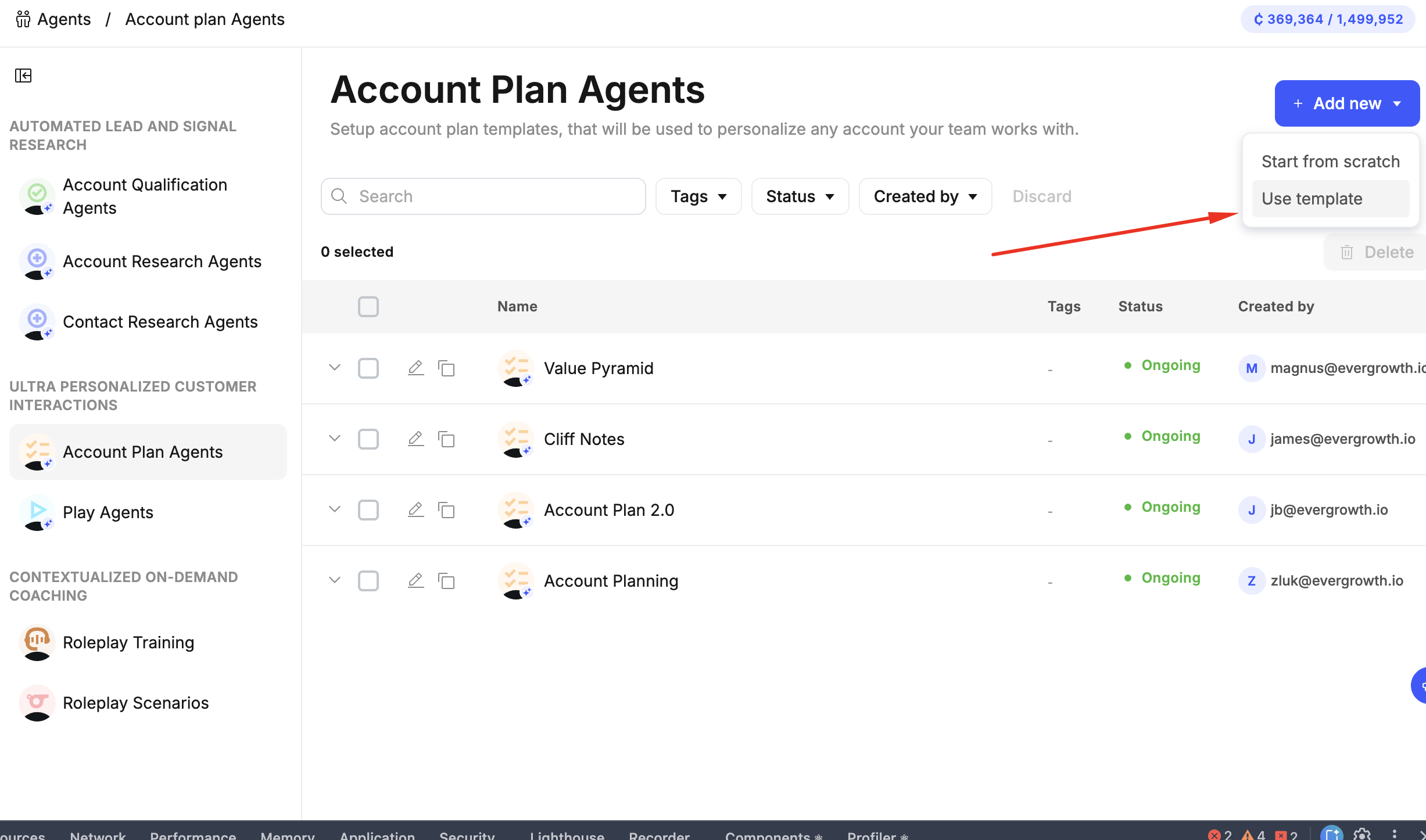Viewport: 1426px width, 840px height.
Task: Expand the Cliff Notes row chevron
Action: [335, 439]
